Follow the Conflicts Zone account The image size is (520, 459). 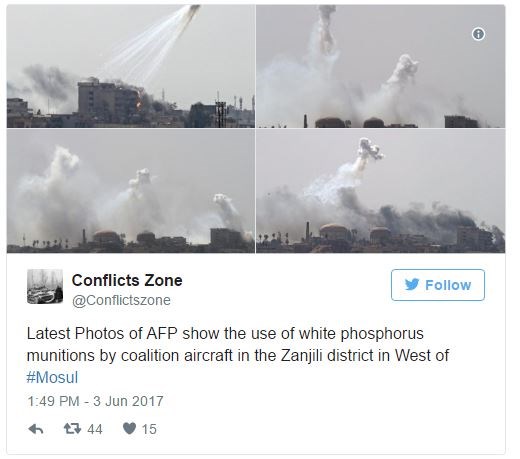pyautogui.click(x=438, y=285)
